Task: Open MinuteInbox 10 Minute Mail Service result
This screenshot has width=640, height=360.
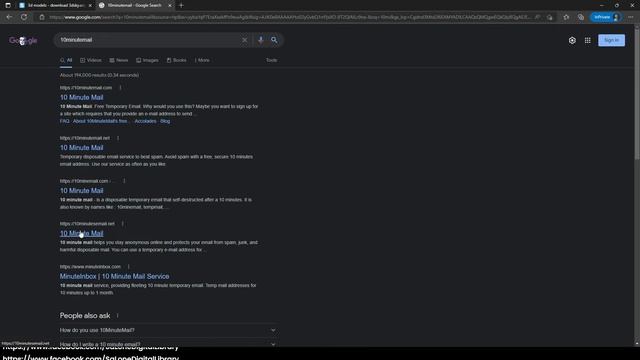Action: (114, 276)
